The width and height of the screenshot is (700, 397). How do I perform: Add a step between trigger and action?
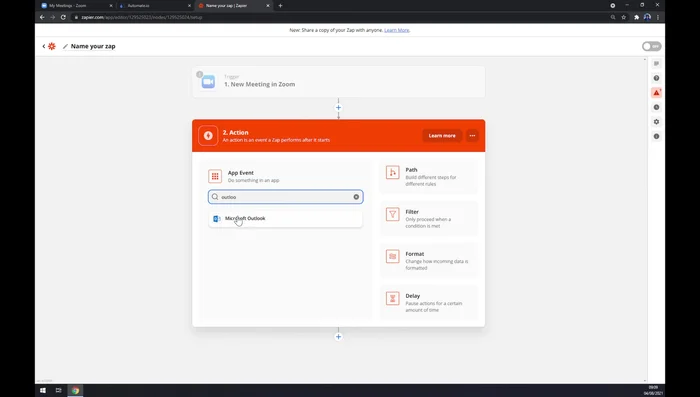[x=338, y=108]
